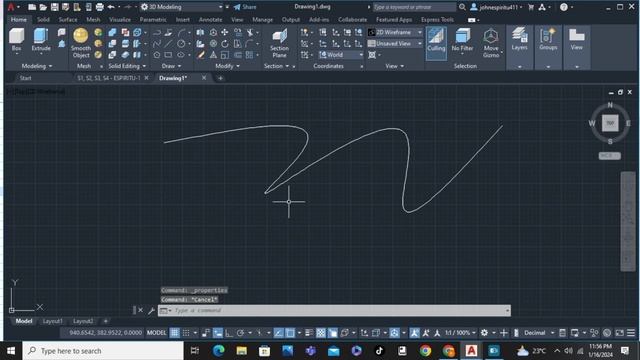Viewport: 640px width, 360px height.
Task: Choose the Rotate modify tool
Action: pos(224,43)
